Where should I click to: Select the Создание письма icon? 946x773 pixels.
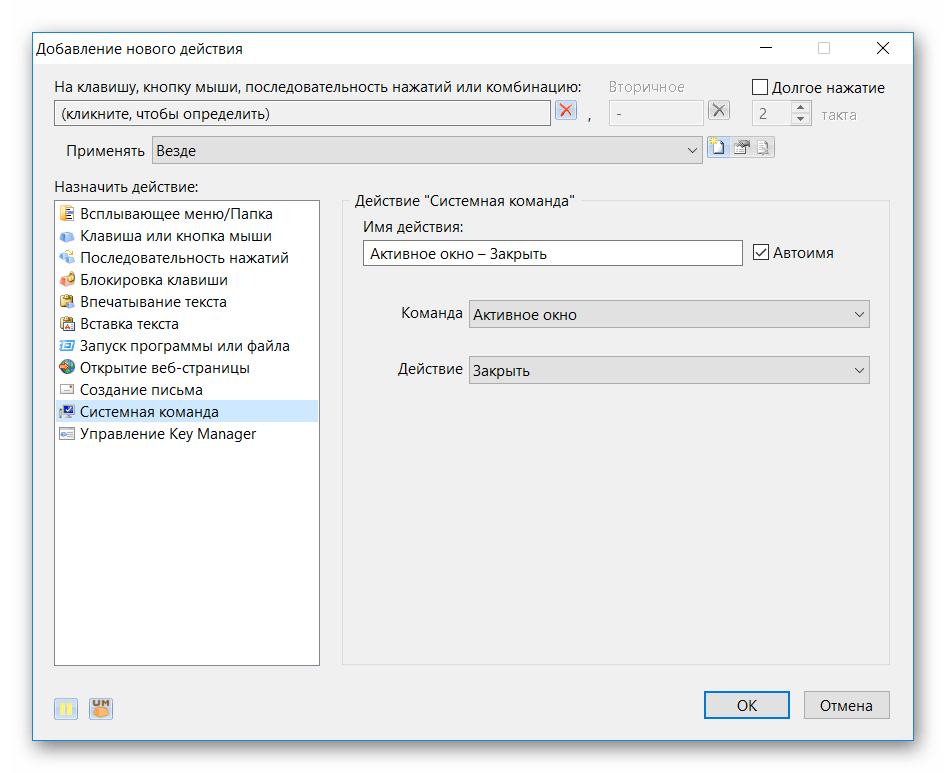point(67,390)
